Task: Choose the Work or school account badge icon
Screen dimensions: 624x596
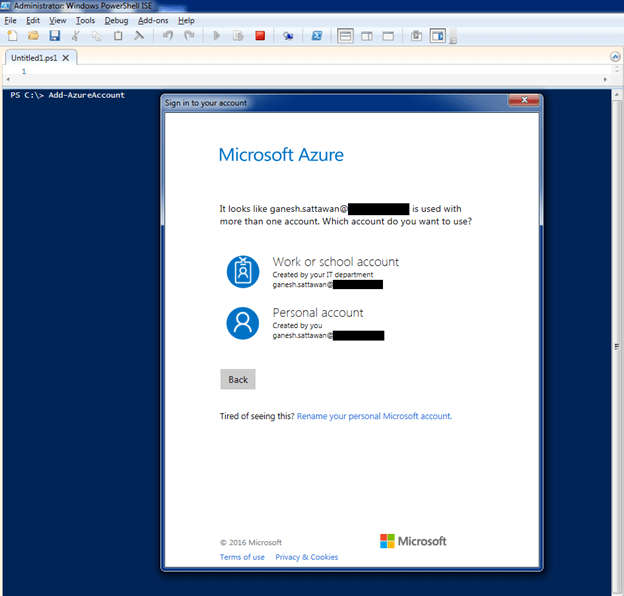Action: tap(243, 272)
